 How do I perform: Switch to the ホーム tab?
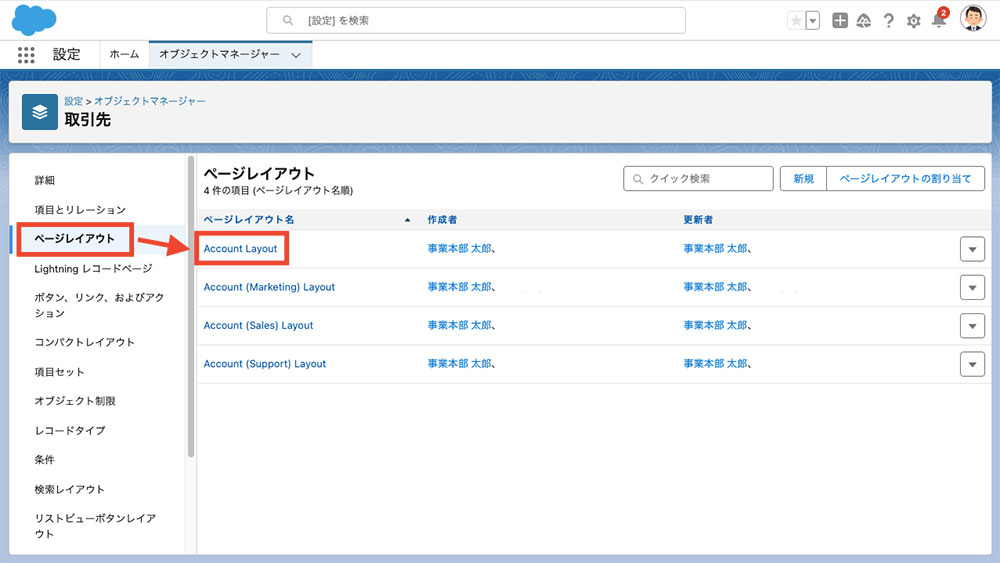pyautogui.click(x=124, y=54)
